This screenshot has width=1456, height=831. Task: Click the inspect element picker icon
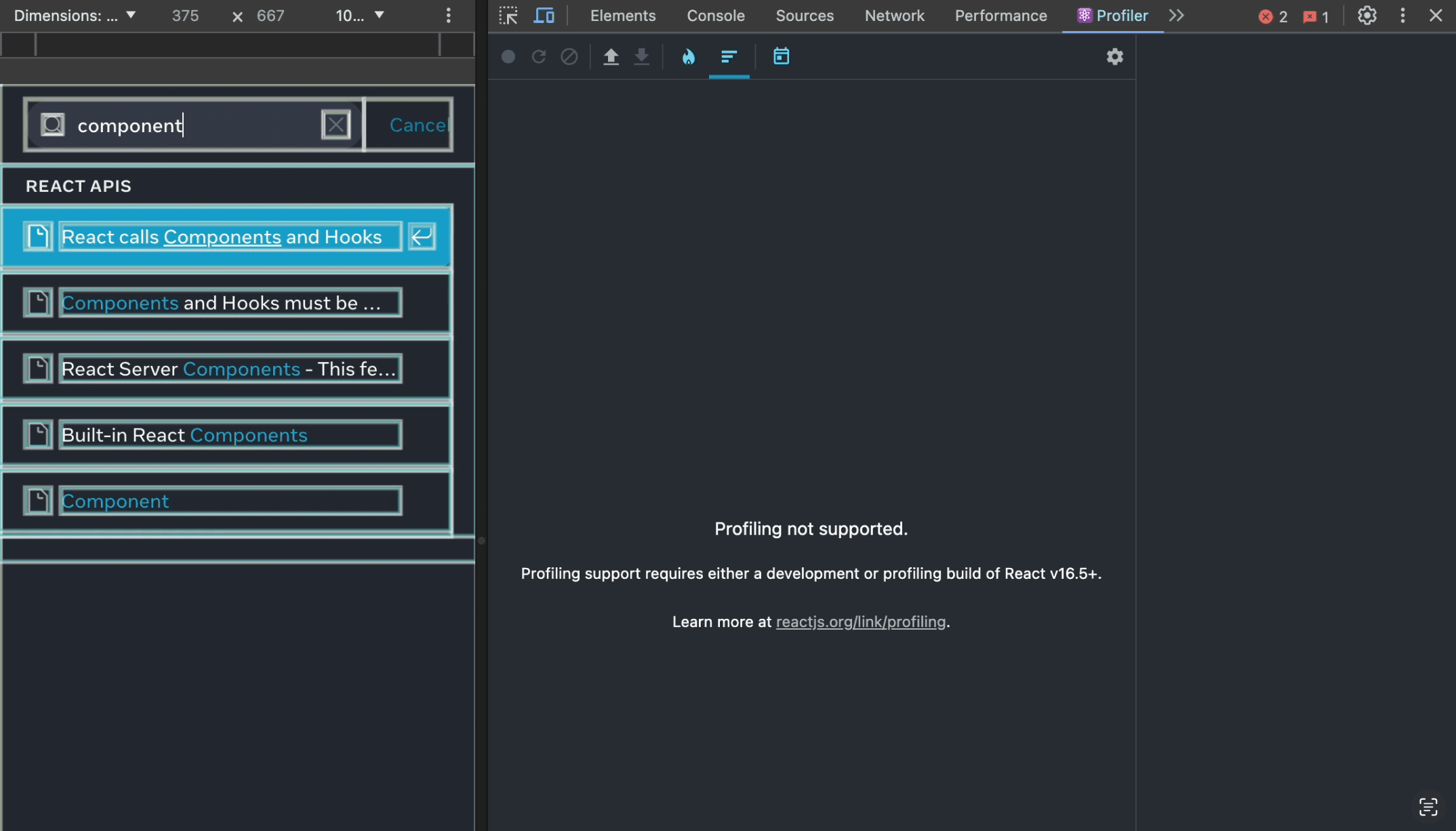[x=508, y=16]
